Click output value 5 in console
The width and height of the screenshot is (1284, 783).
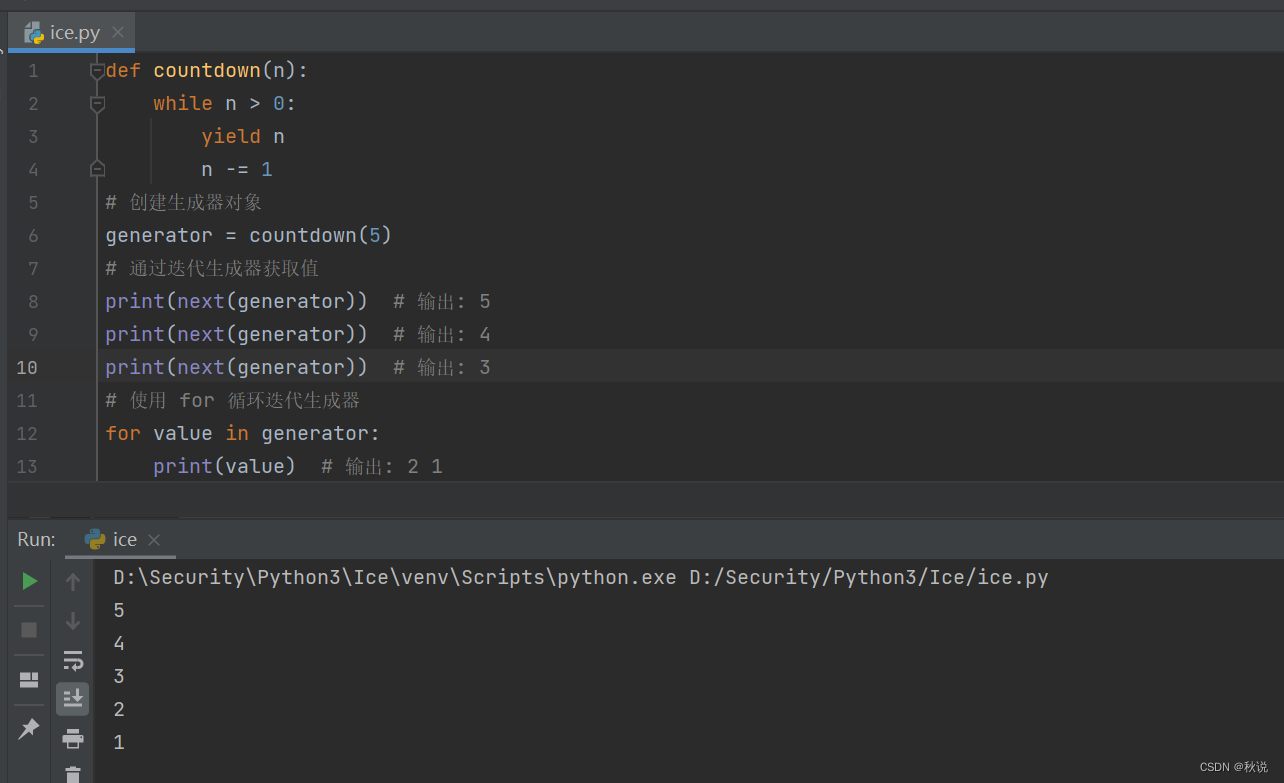click(119, 610)
